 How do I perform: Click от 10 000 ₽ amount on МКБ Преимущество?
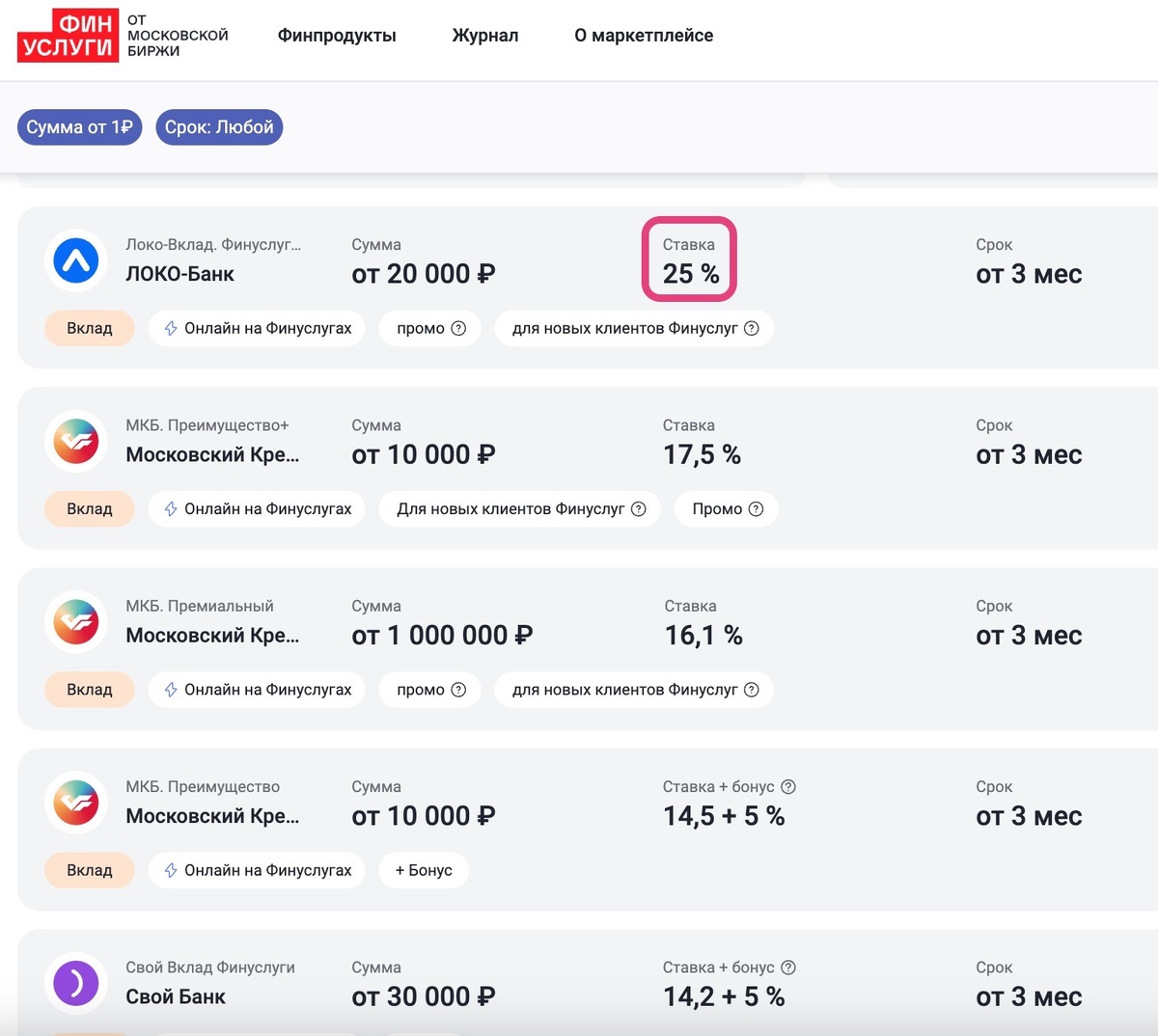[x=424, y=816]
